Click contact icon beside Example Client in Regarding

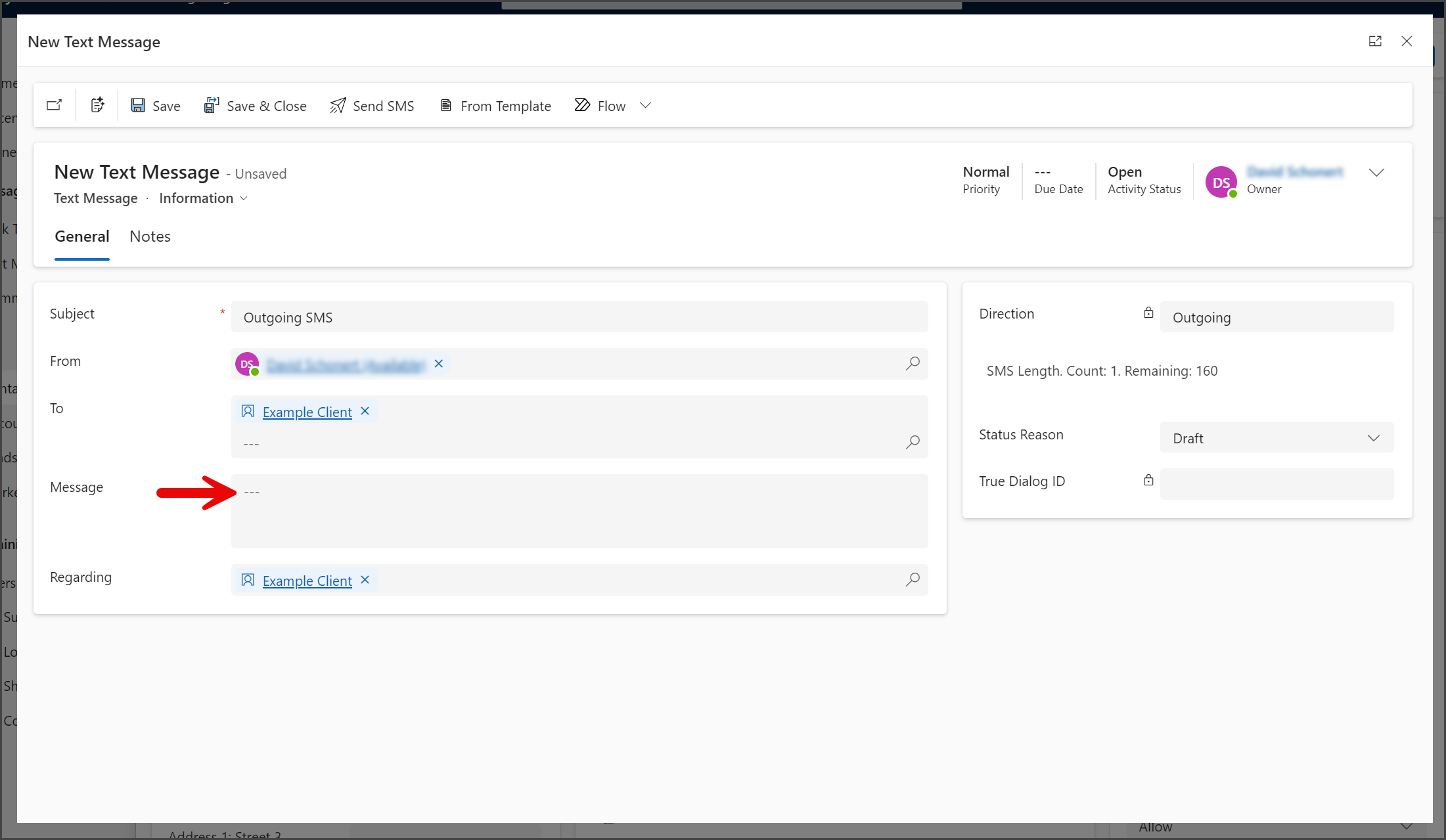(248, 580)
